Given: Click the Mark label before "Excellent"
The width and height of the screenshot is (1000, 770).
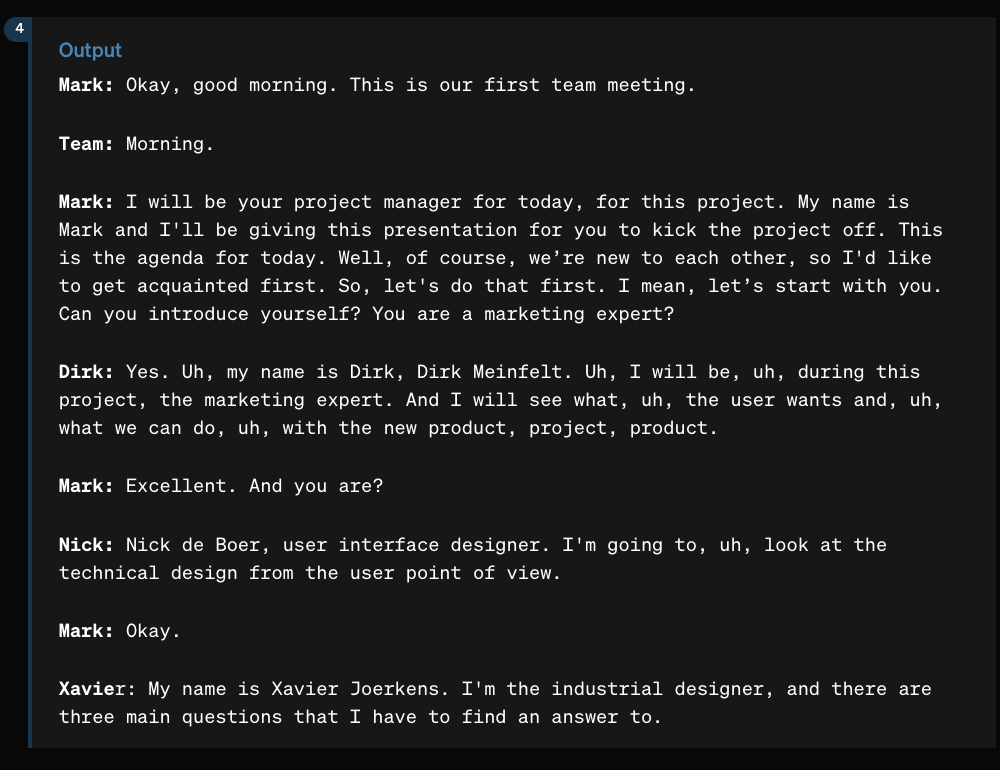Looking at the screenshot, I should (x=86, y=486).
